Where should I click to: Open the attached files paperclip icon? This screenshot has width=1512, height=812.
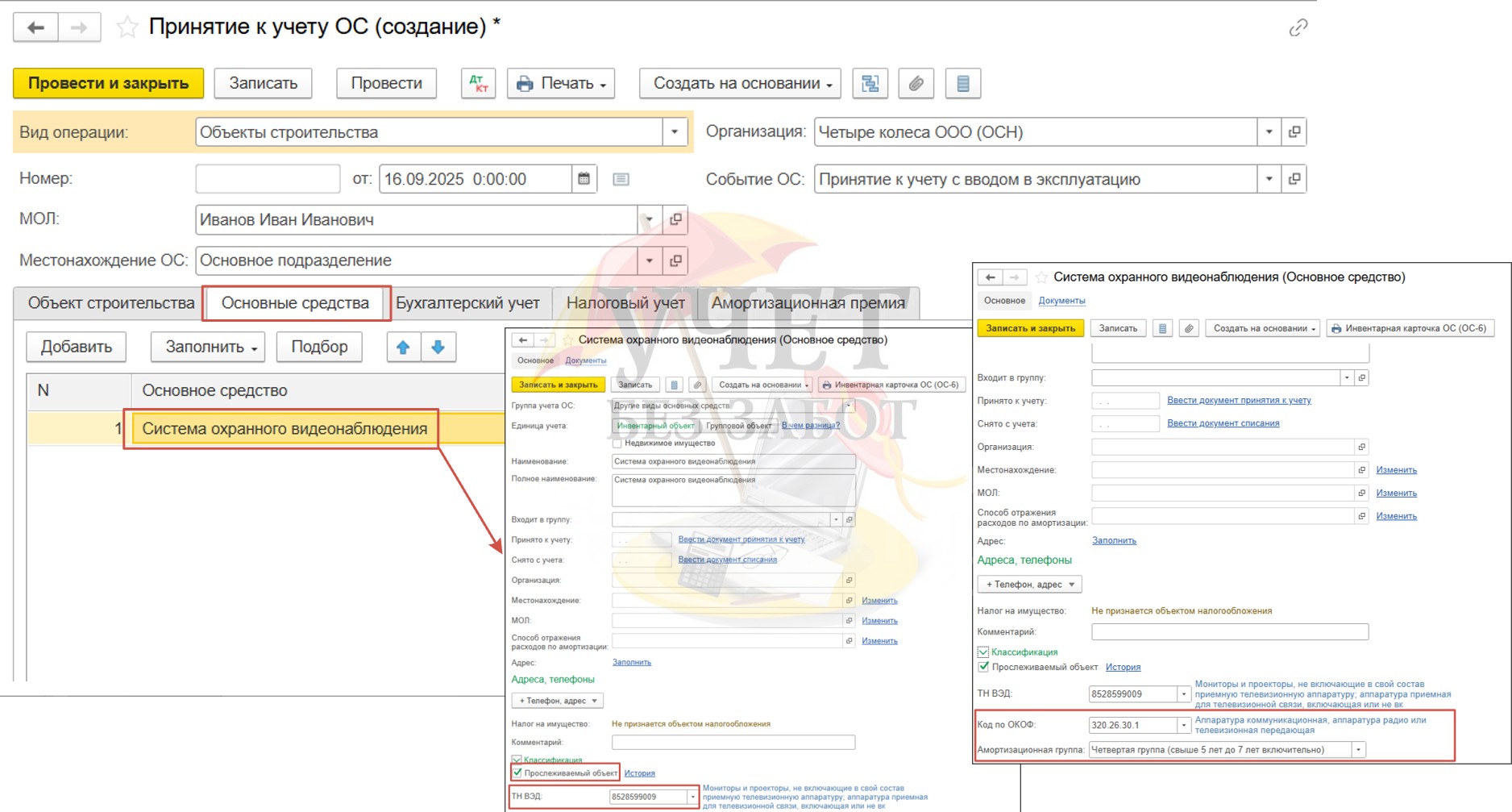tap(916, 83)
